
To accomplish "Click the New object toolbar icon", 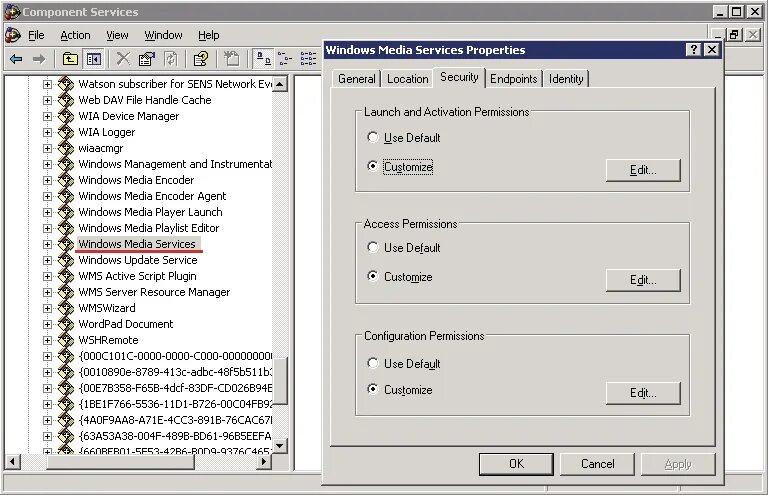I will point(231,59).
